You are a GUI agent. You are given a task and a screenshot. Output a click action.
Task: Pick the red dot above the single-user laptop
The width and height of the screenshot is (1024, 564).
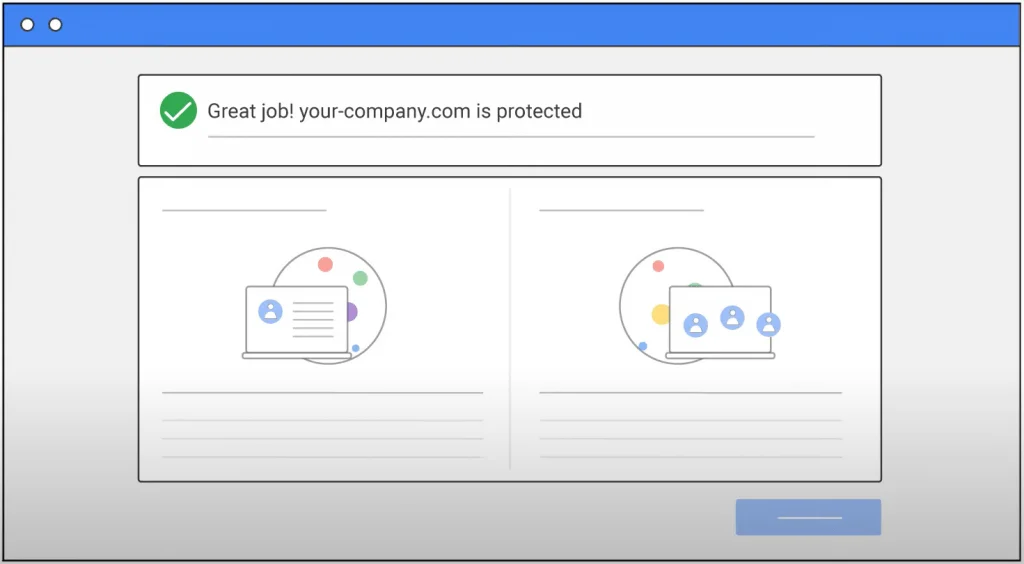coord(325,265)
